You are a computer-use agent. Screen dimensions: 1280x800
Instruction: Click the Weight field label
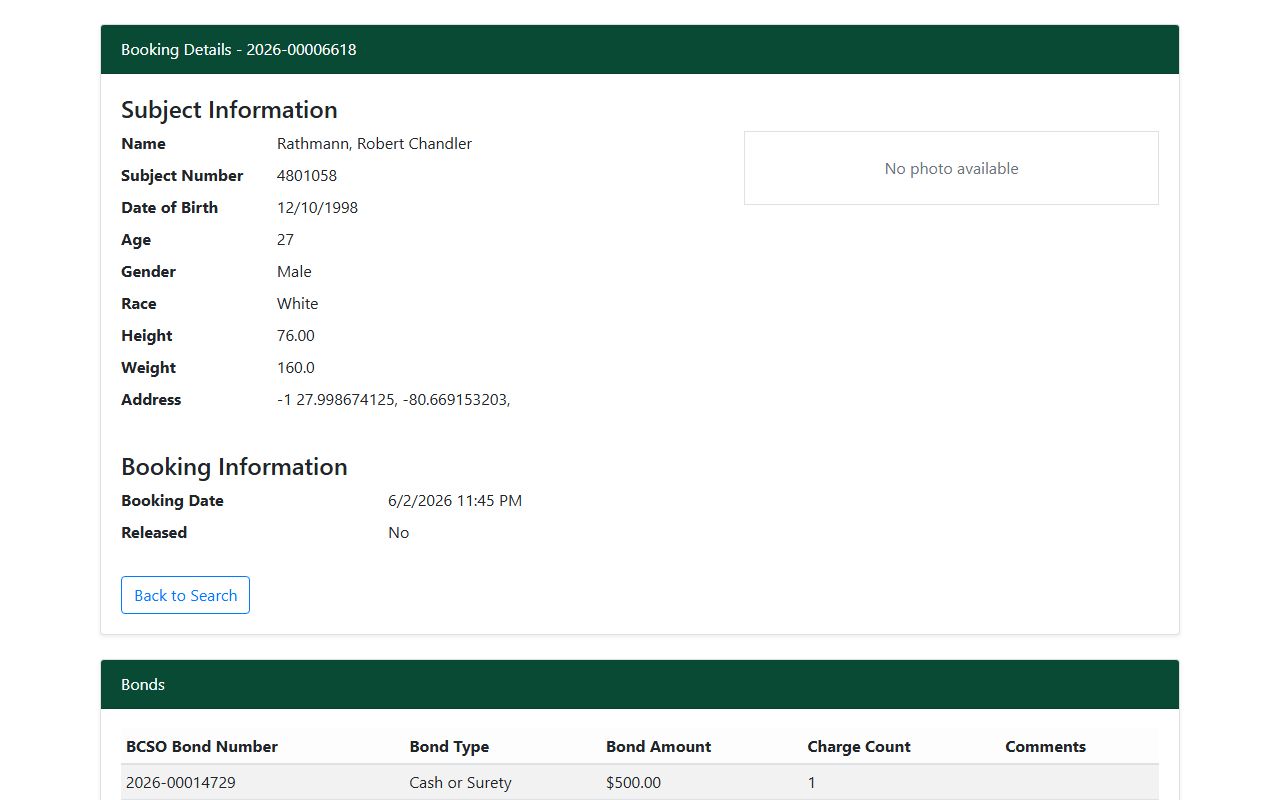(x=148, y=368)
